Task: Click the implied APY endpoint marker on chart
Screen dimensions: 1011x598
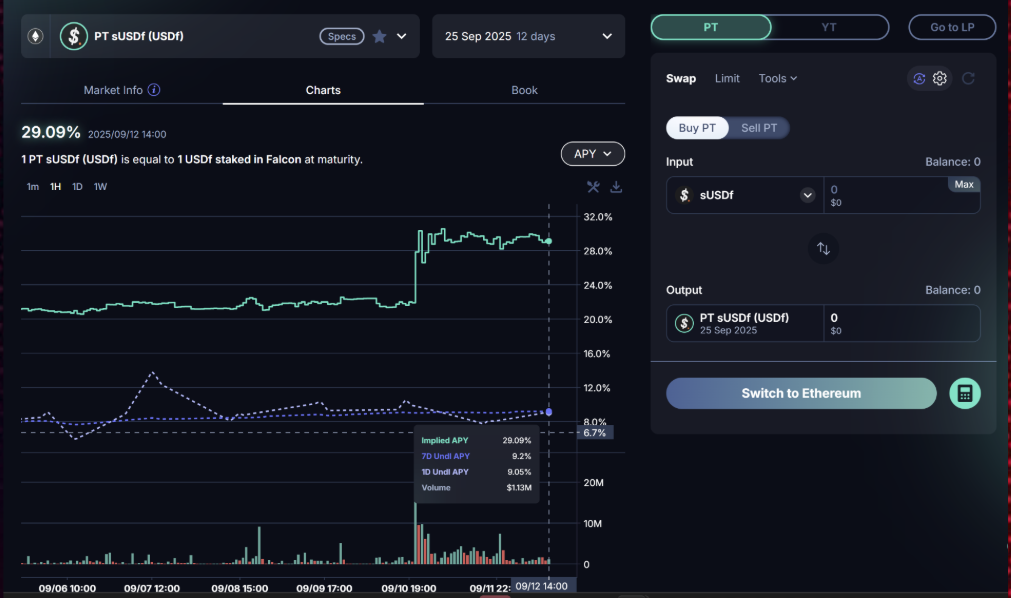Action: (x=549, y=241)
